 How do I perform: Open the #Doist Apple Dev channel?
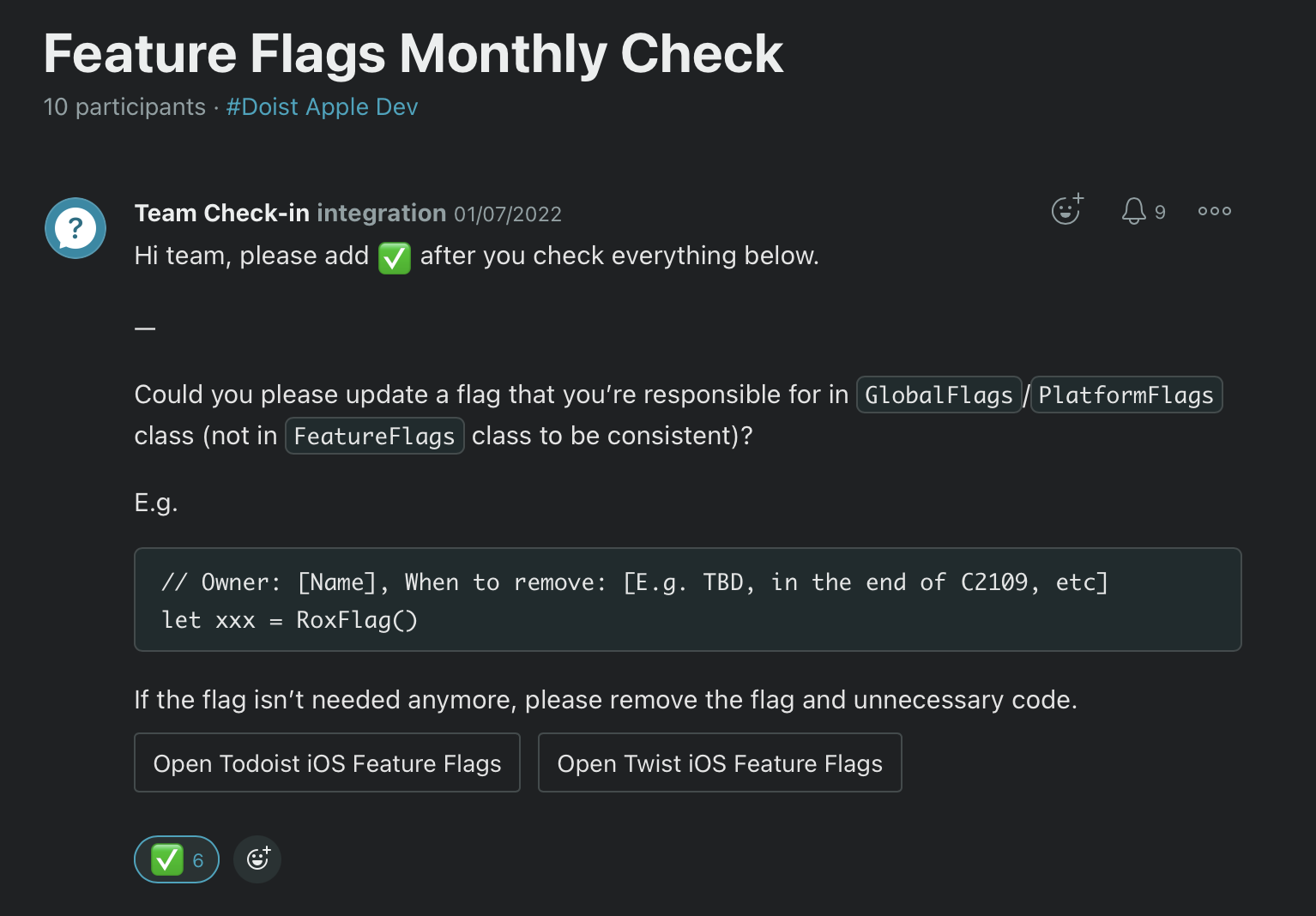(322, 106)
